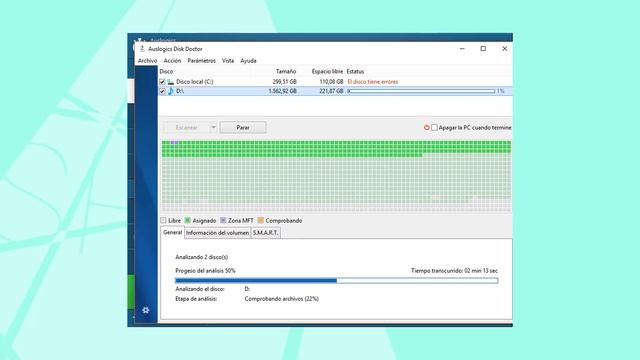Viewport: 640px width, 360px height.
Task: Click the Progreso del análisis progress bar
Action: [336, 280]
